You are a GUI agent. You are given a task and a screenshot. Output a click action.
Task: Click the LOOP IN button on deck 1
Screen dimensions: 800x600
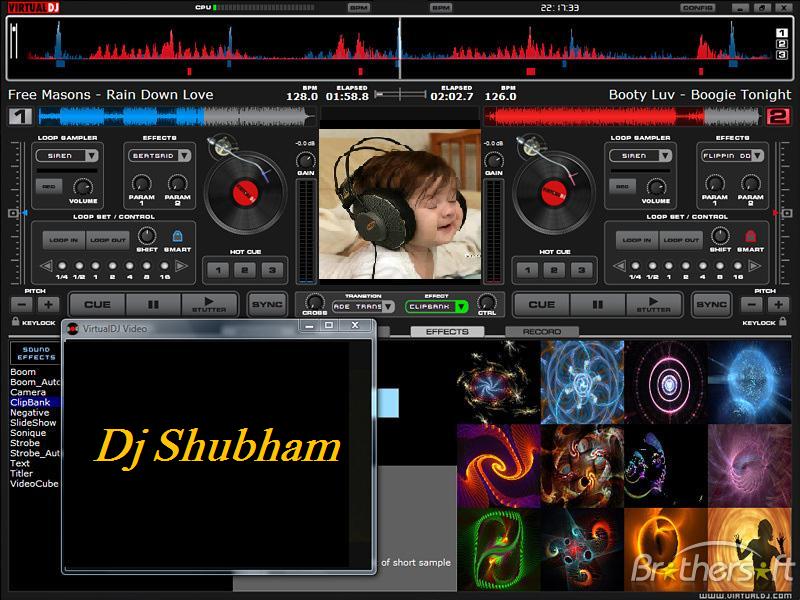[64, 239]
